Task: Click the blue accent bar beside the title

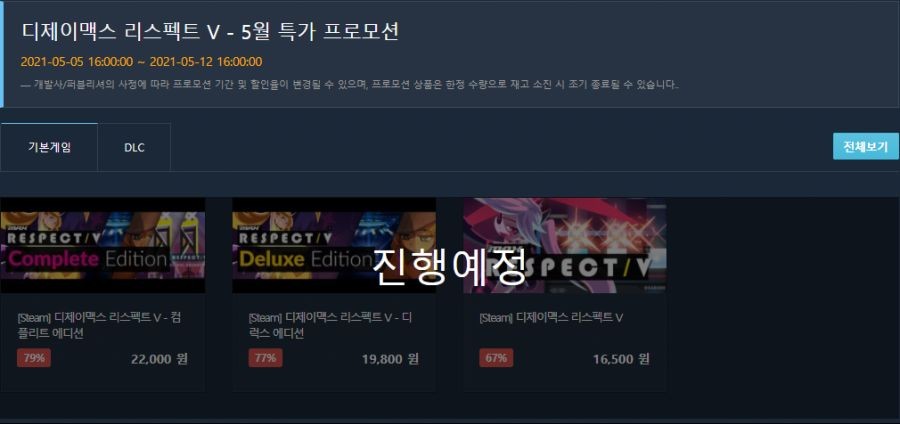Action: click(x=2, y=55)
